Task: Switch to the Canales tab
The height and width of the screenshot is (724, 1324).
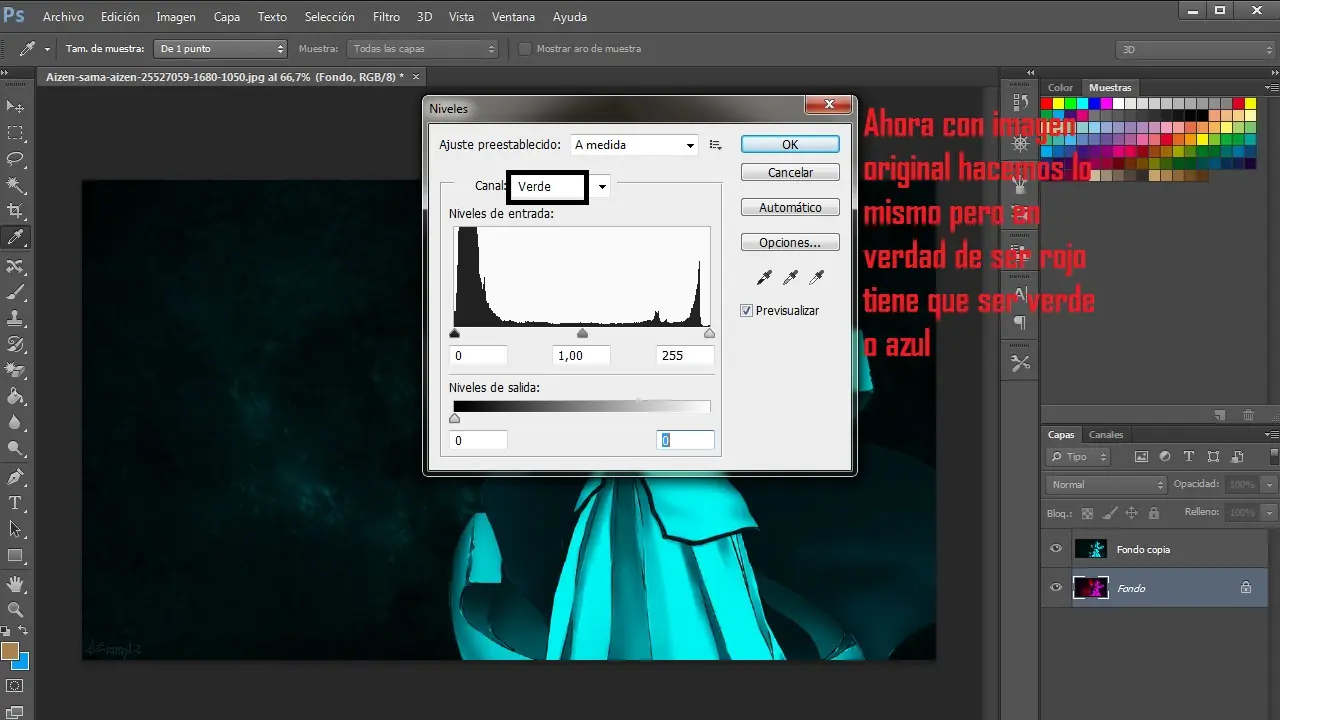Action: 1106,435
